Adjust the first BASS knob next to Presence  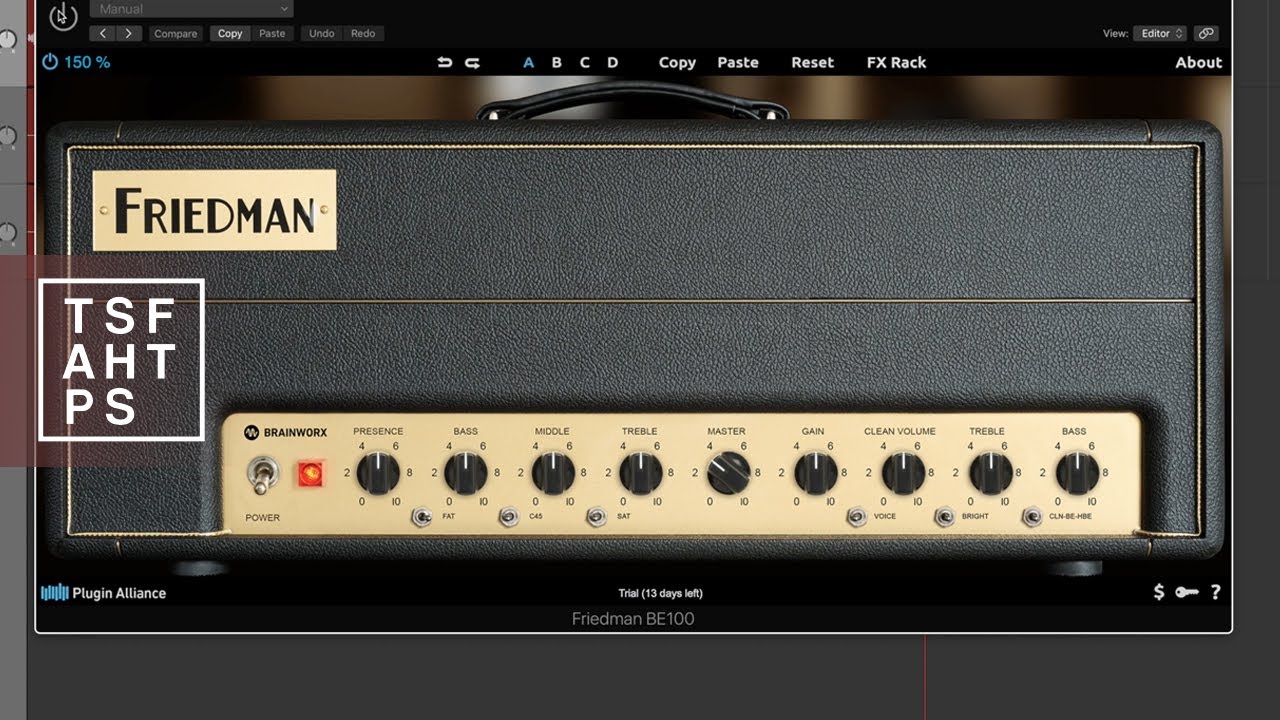click(465, 473)
